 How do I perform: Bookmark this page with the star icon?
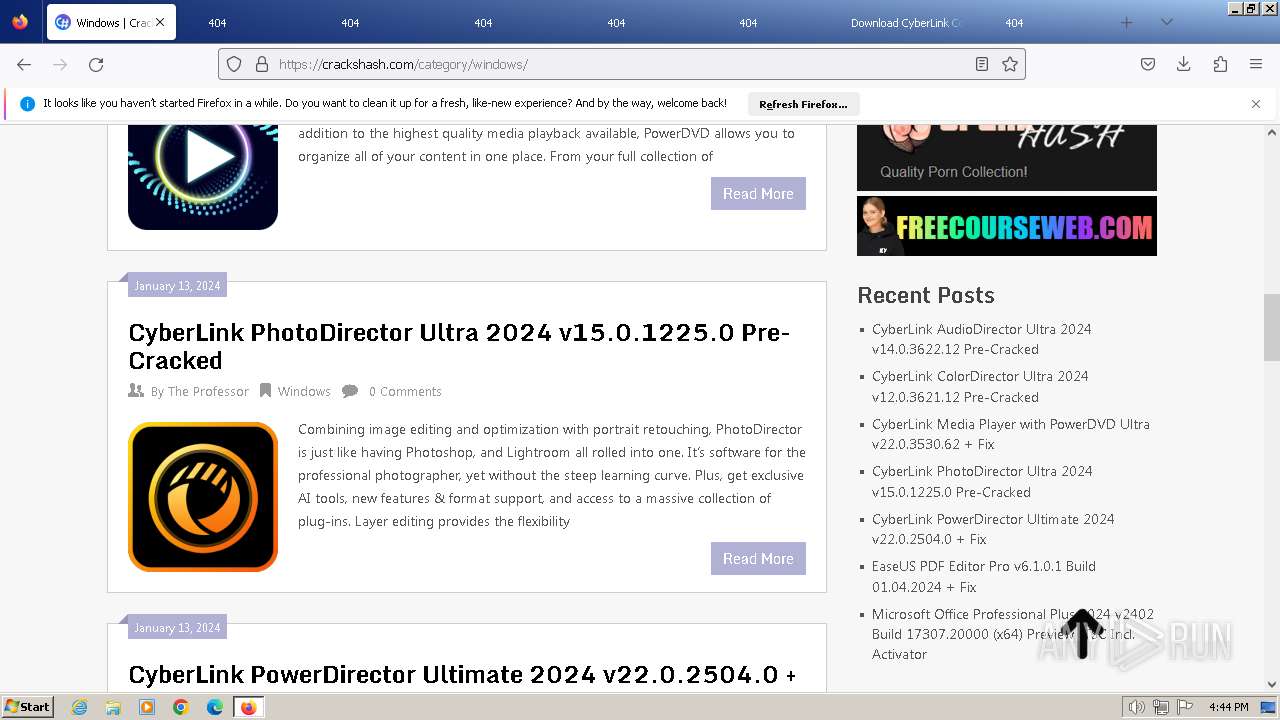(x=1010, y=64)
